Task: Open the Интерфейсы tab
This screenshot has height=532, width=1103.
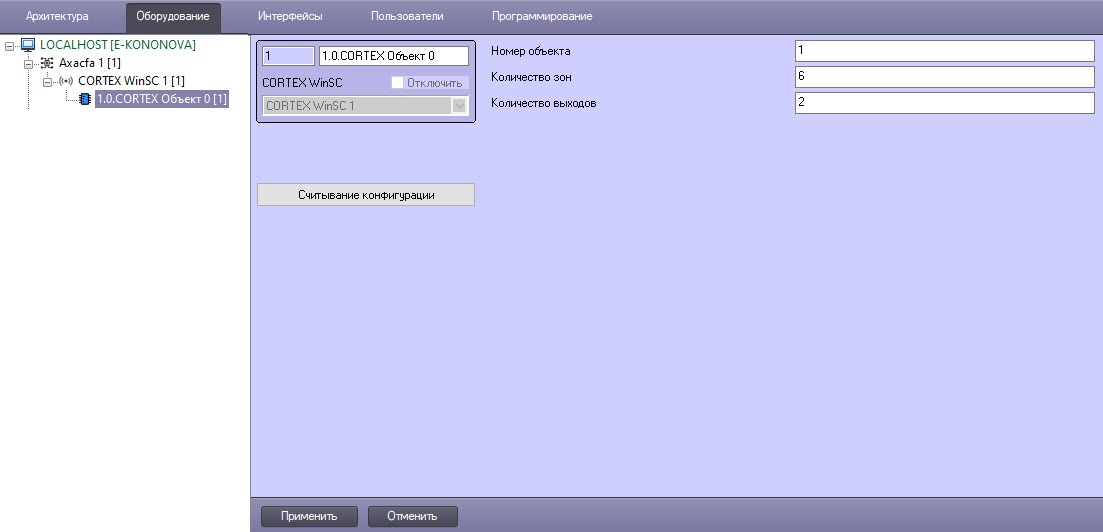Action: click(290, 17)
